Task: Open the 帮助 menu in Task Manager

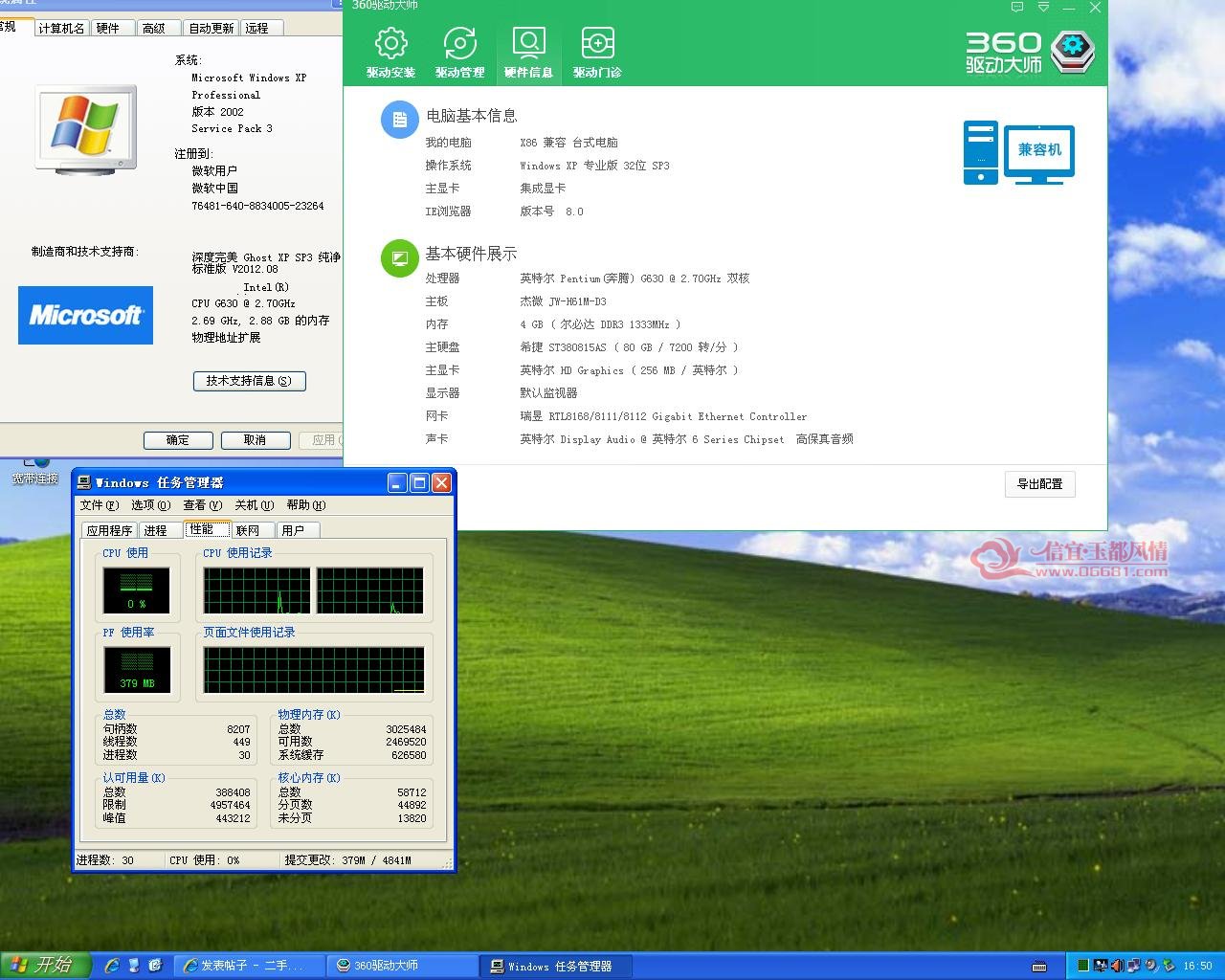Action: pyautogui.click(x=306, y=505)
